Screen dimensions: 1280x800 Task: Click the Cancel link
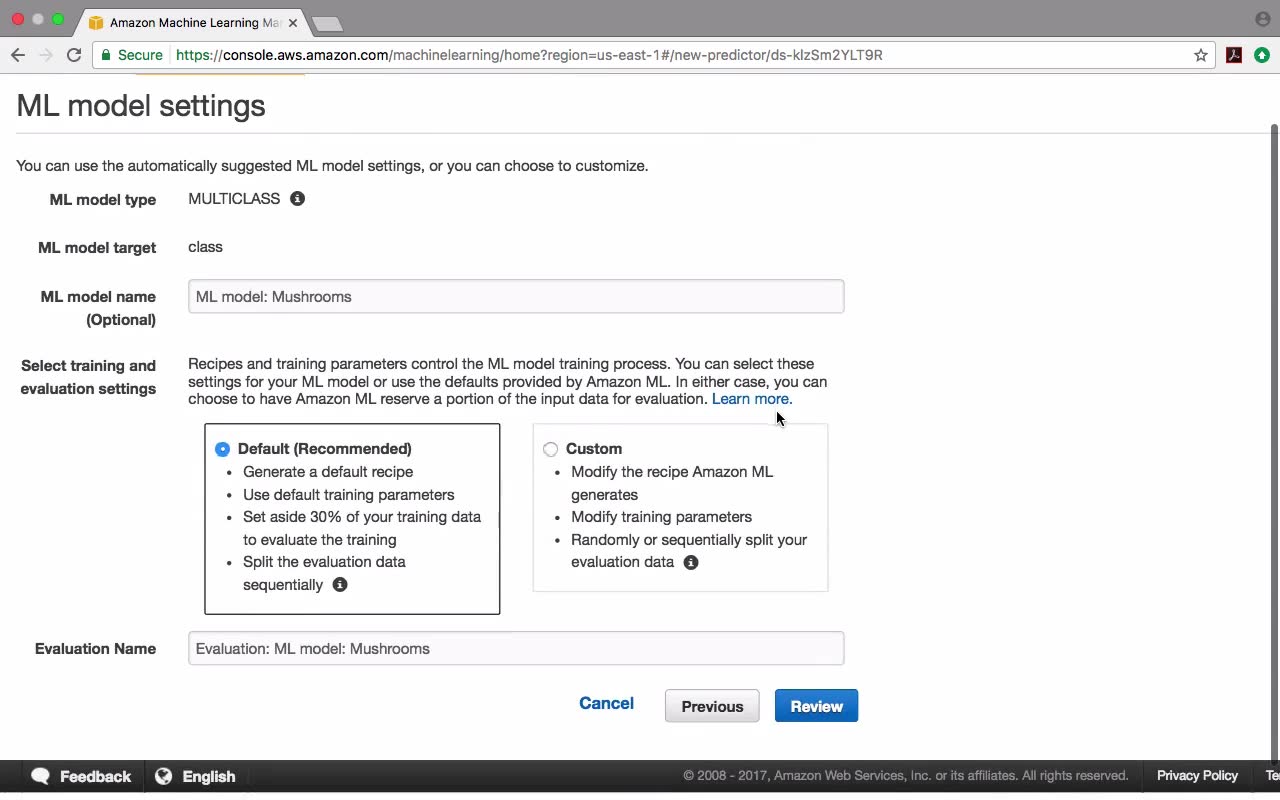coord(606,703)
